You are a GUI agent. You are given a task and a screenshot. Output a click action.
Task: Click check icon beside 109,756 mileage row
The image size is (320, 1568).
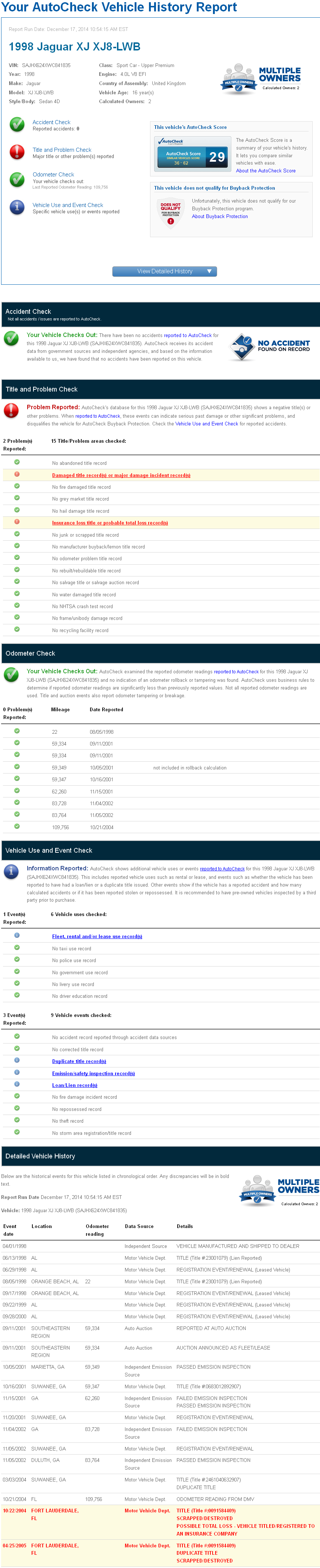click(17, 826)
